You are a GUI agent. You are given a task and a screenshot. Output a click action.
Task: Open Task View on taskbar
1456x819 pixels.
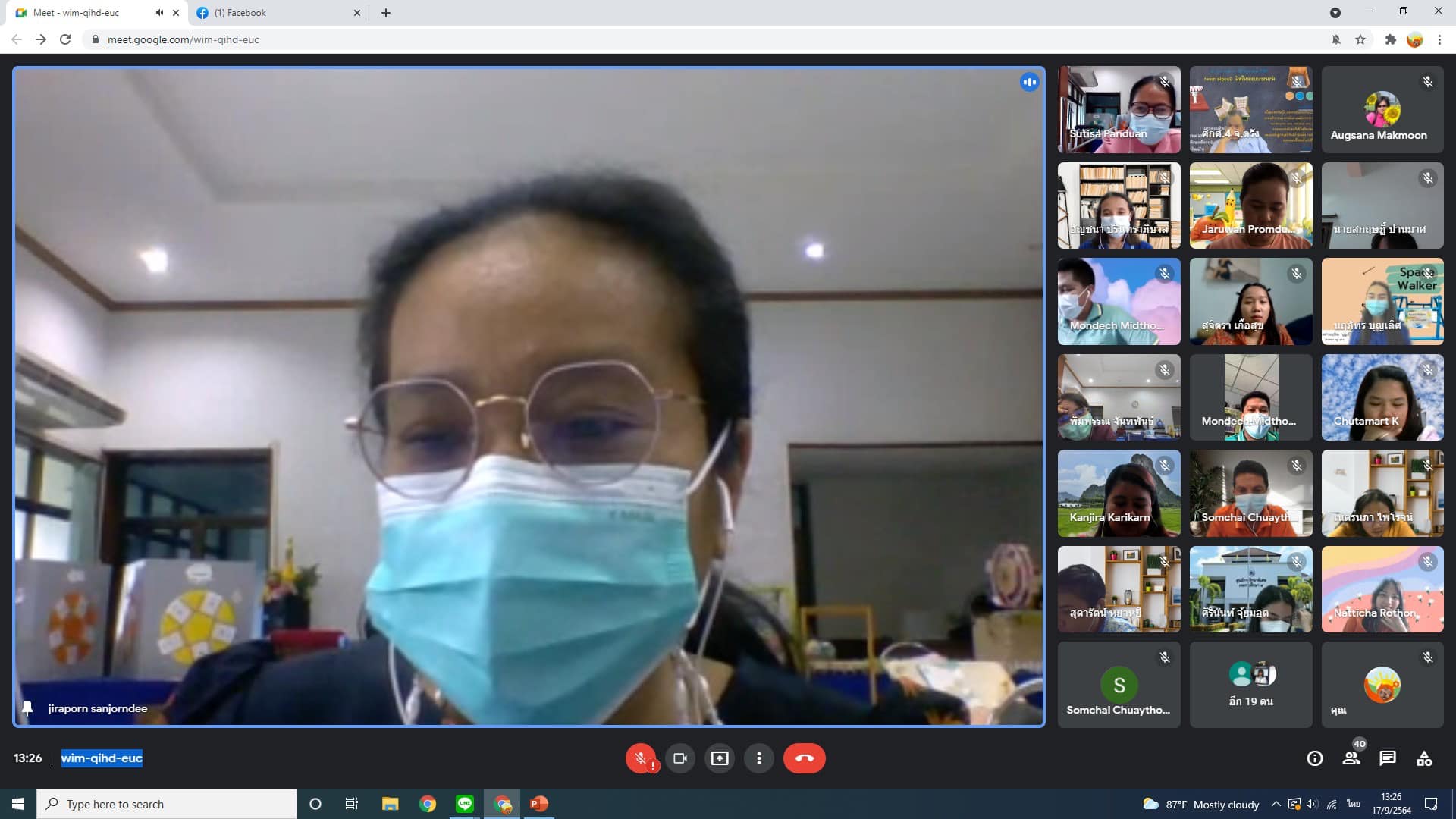pyautogui.click(x=352, y=804)
